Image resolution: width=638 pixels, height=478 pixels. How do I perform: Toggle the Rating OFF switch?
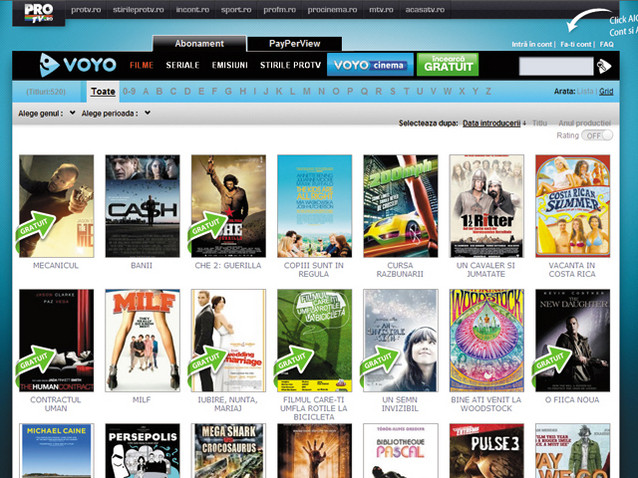coord(598,135)
